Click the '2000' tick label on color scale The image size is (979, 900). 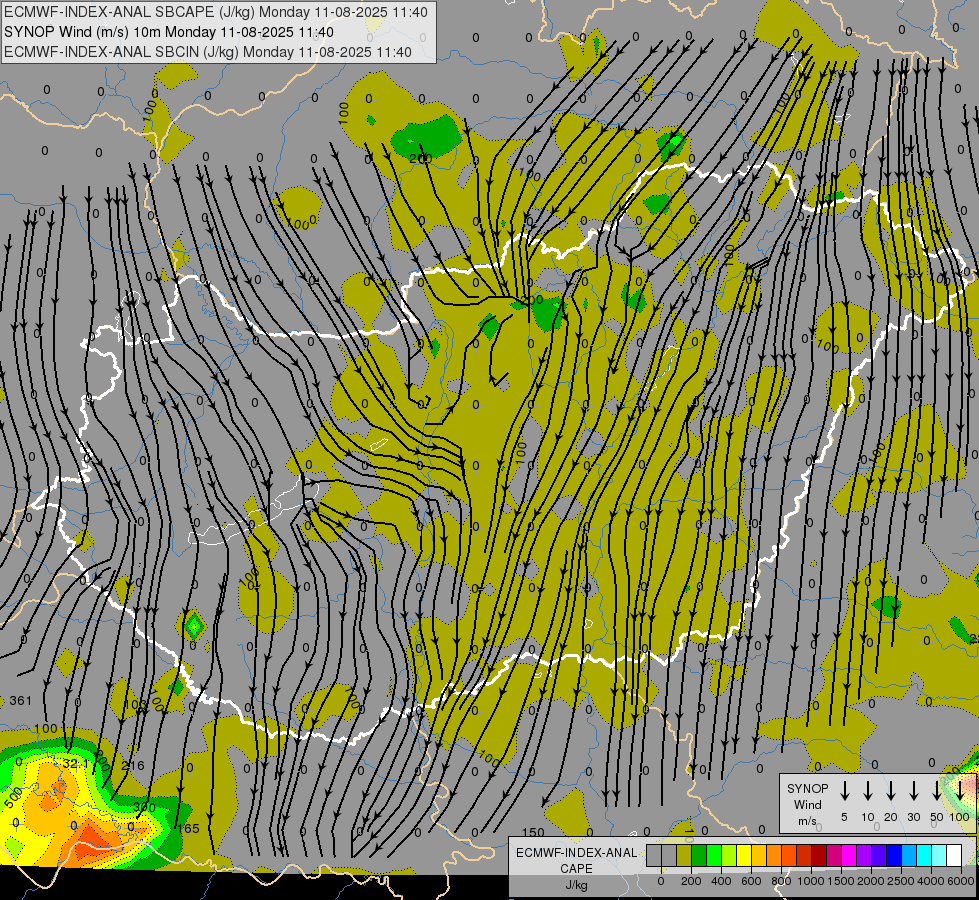point(871,881)
